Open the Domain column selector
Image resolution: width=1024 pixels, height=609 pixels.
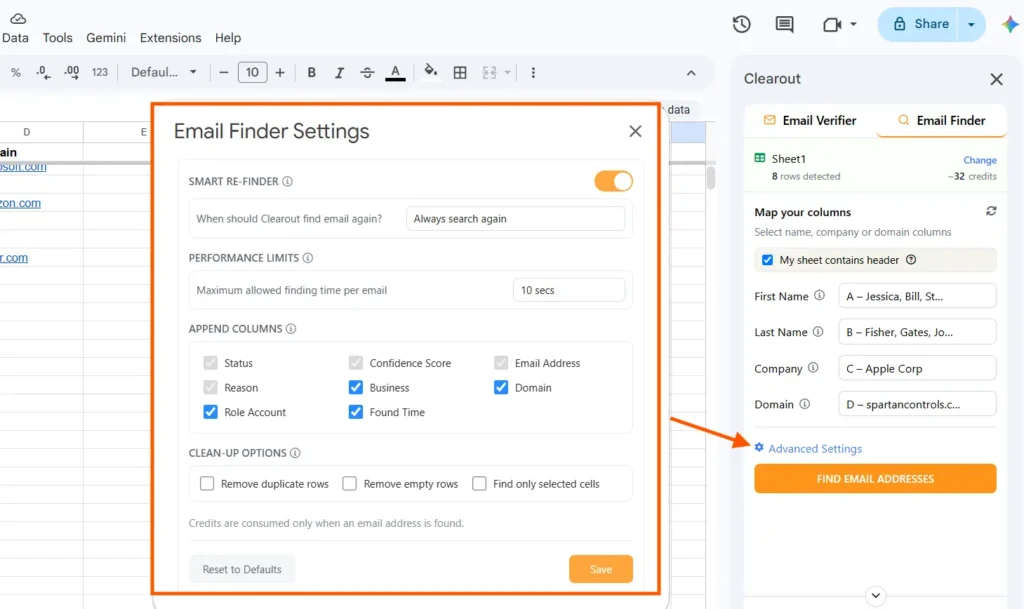pos(917,405)
